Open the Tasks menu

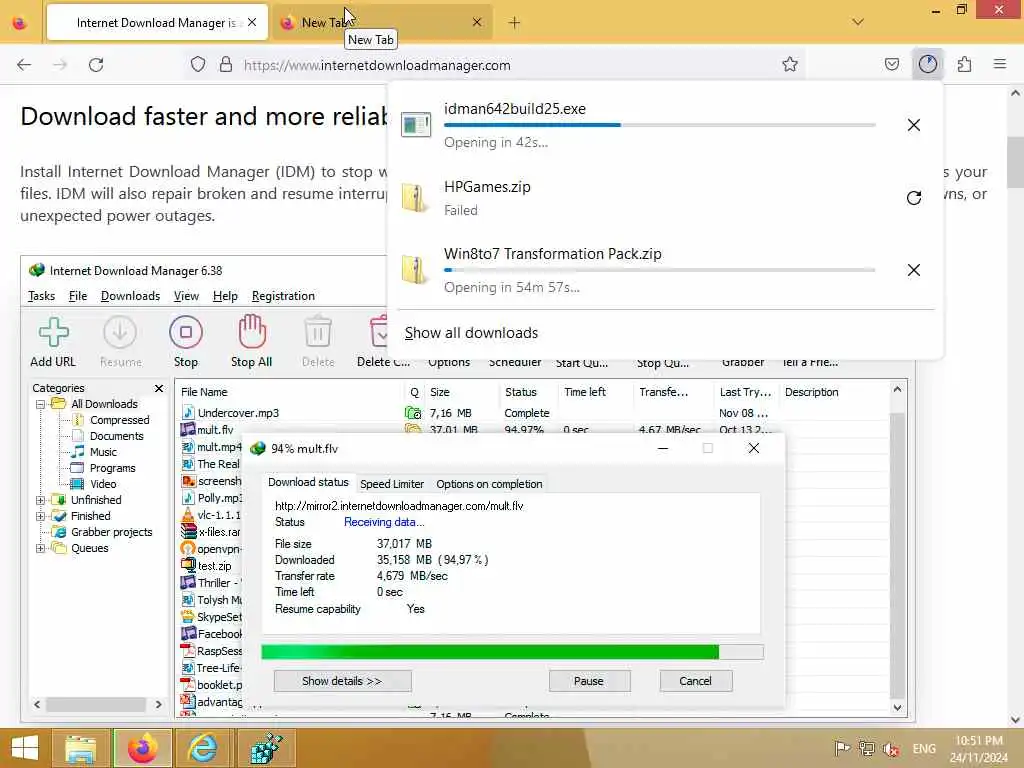41,296
